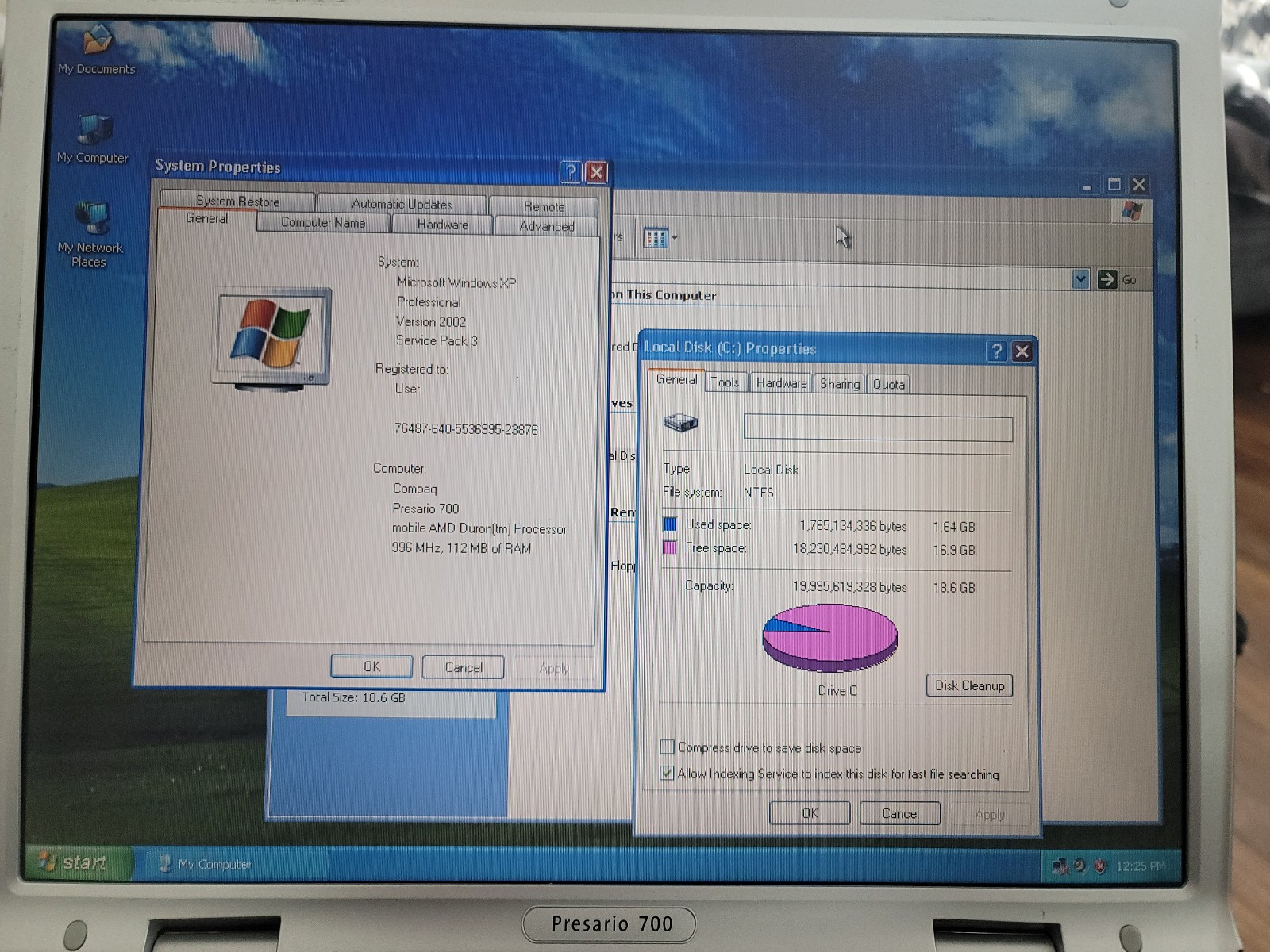The height and width of the screenshot is (952, 1270).
Task: Open the Hardware tab in System Properties
Action: [442, 225]
